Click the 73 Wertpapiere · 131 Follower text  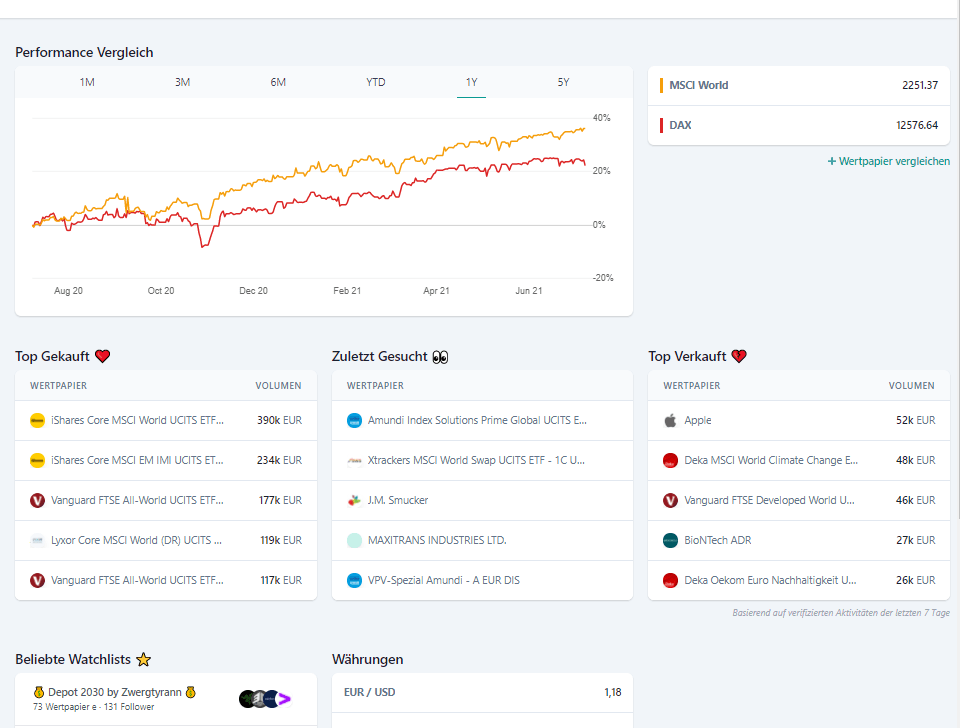coord(94,707)
